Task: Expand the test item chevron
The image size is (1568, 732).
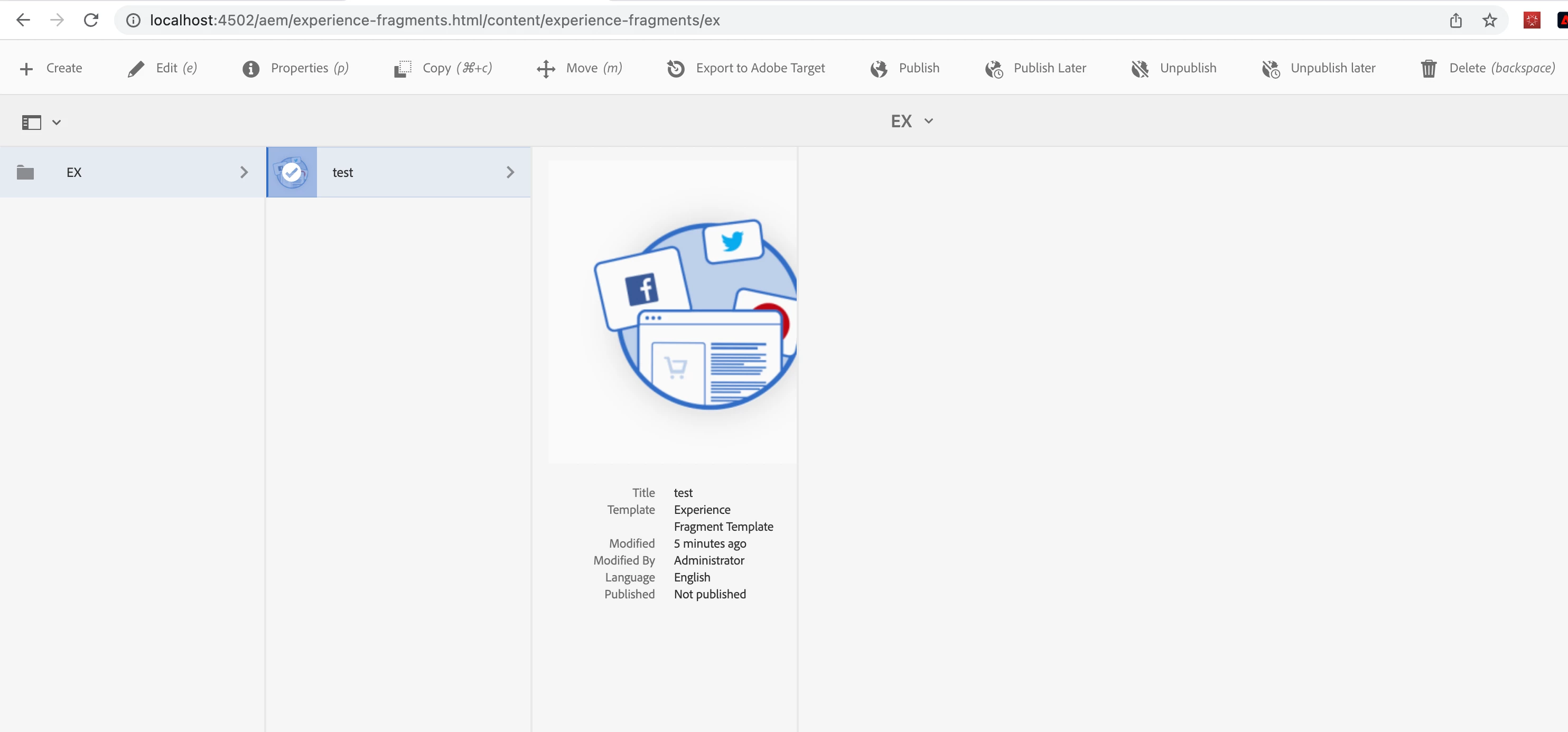Action: (x=510, y=172)
